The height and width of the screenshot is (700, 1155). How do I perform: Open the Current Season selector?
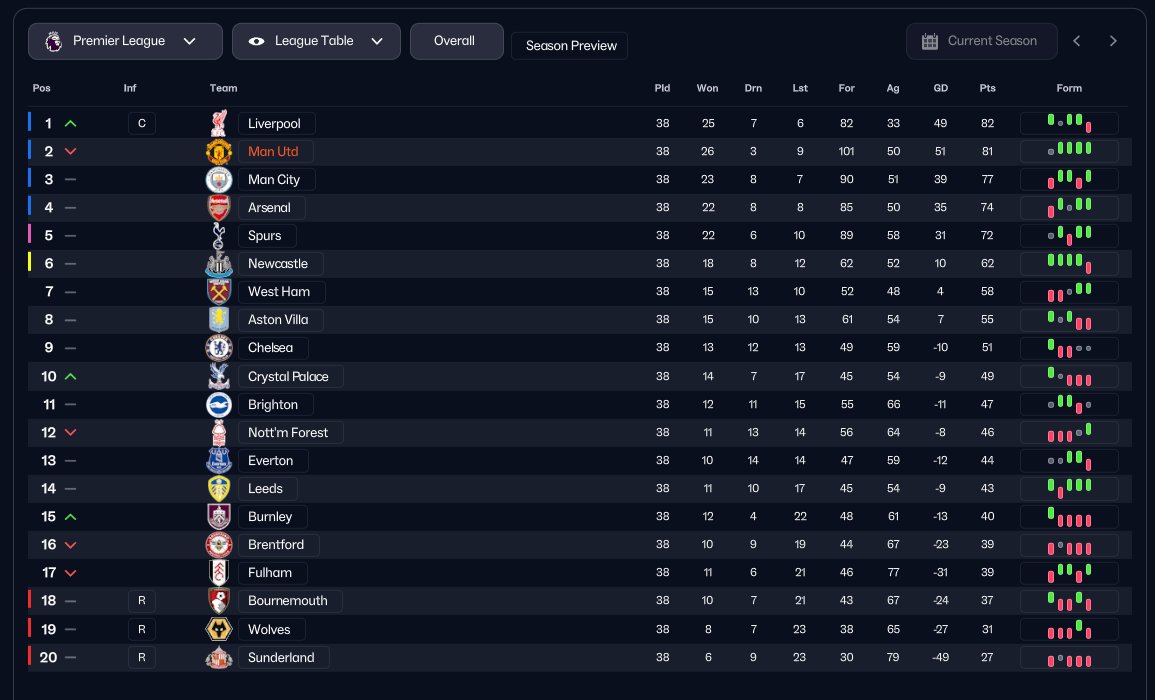point(981,41)
